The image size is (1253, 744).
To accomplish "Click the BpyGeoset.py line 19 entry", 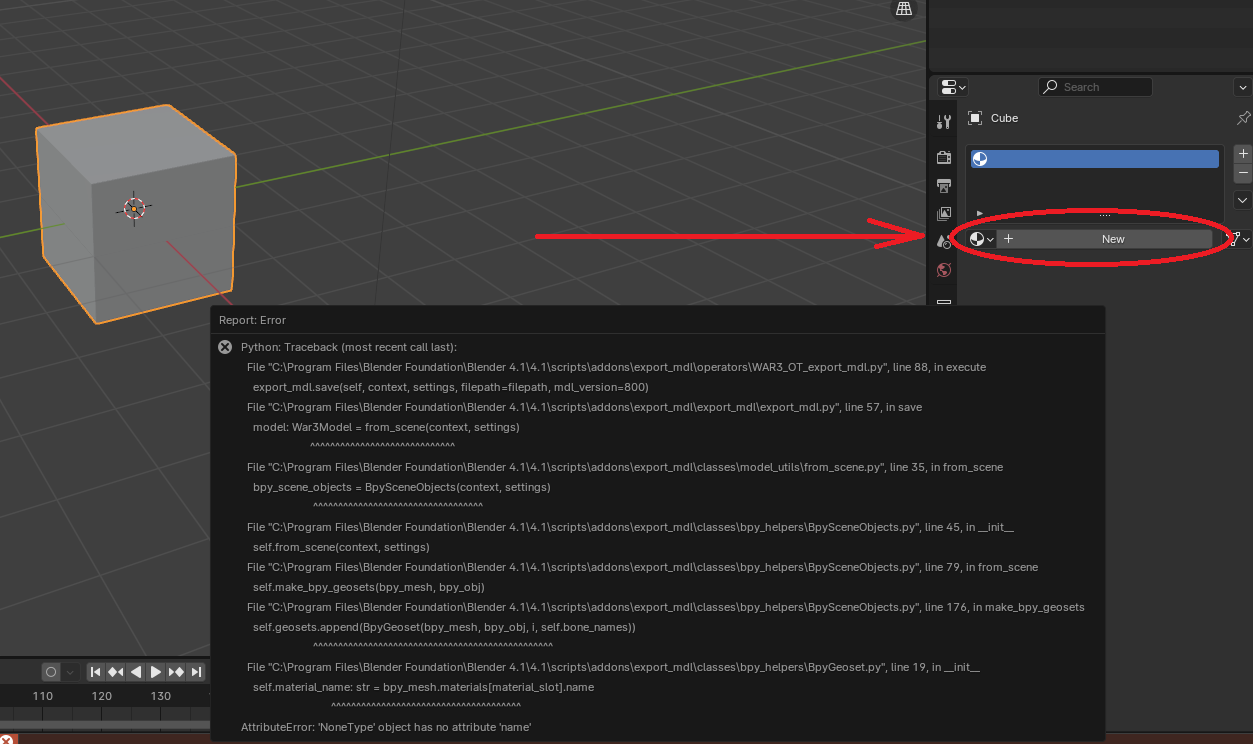I will [613, 667].
